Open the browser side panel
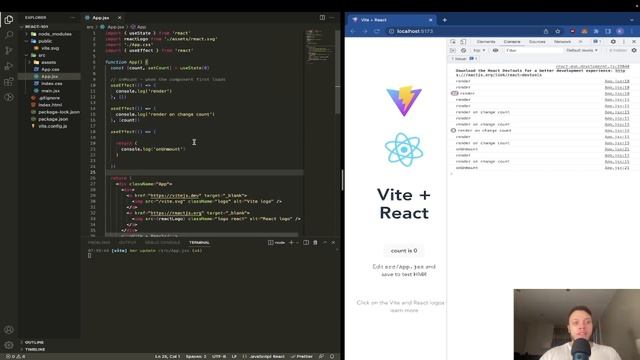Image resolution: width=640 pixels, height=360 pixels. pos(608,31)
